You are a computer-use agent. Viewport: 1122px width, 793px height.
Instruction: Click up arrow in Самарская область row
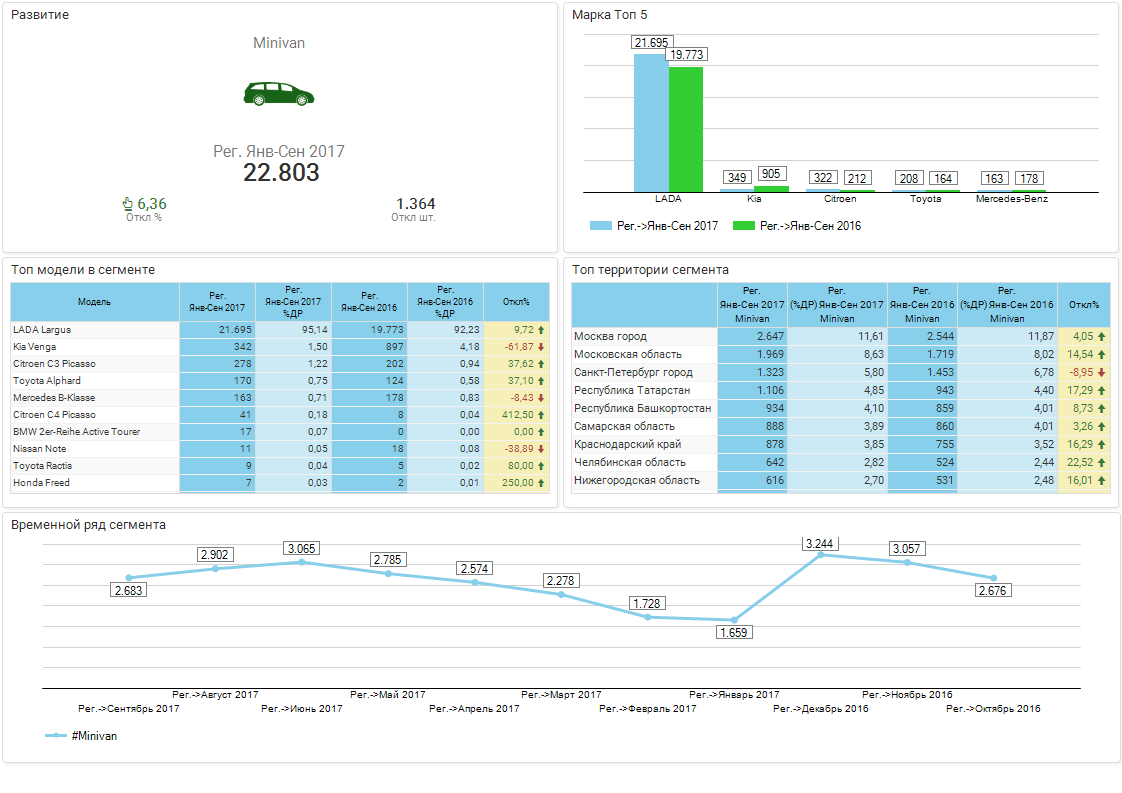[x=1101, y=427]
